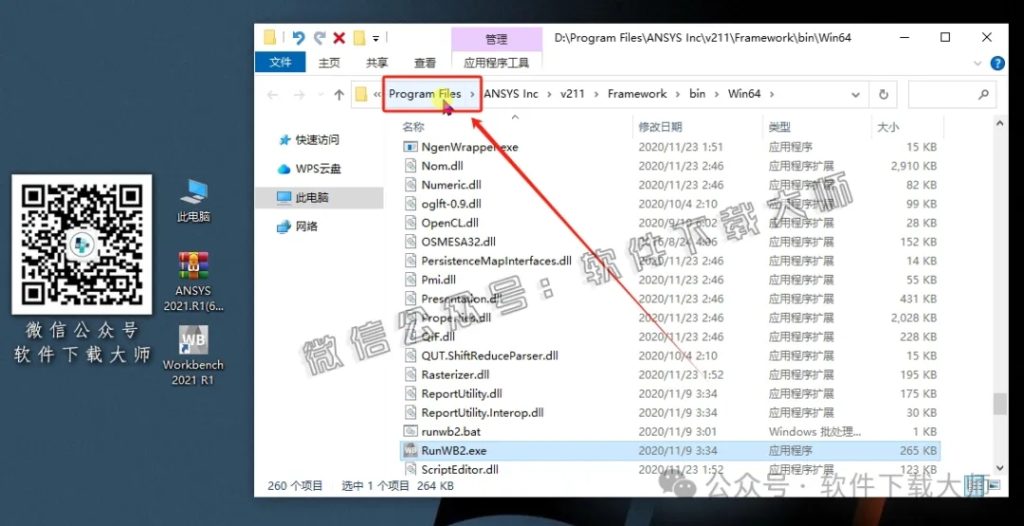
Task: Select 此电脑 in navigation pane
Action: pyautogui.click(x=319, y=197)
